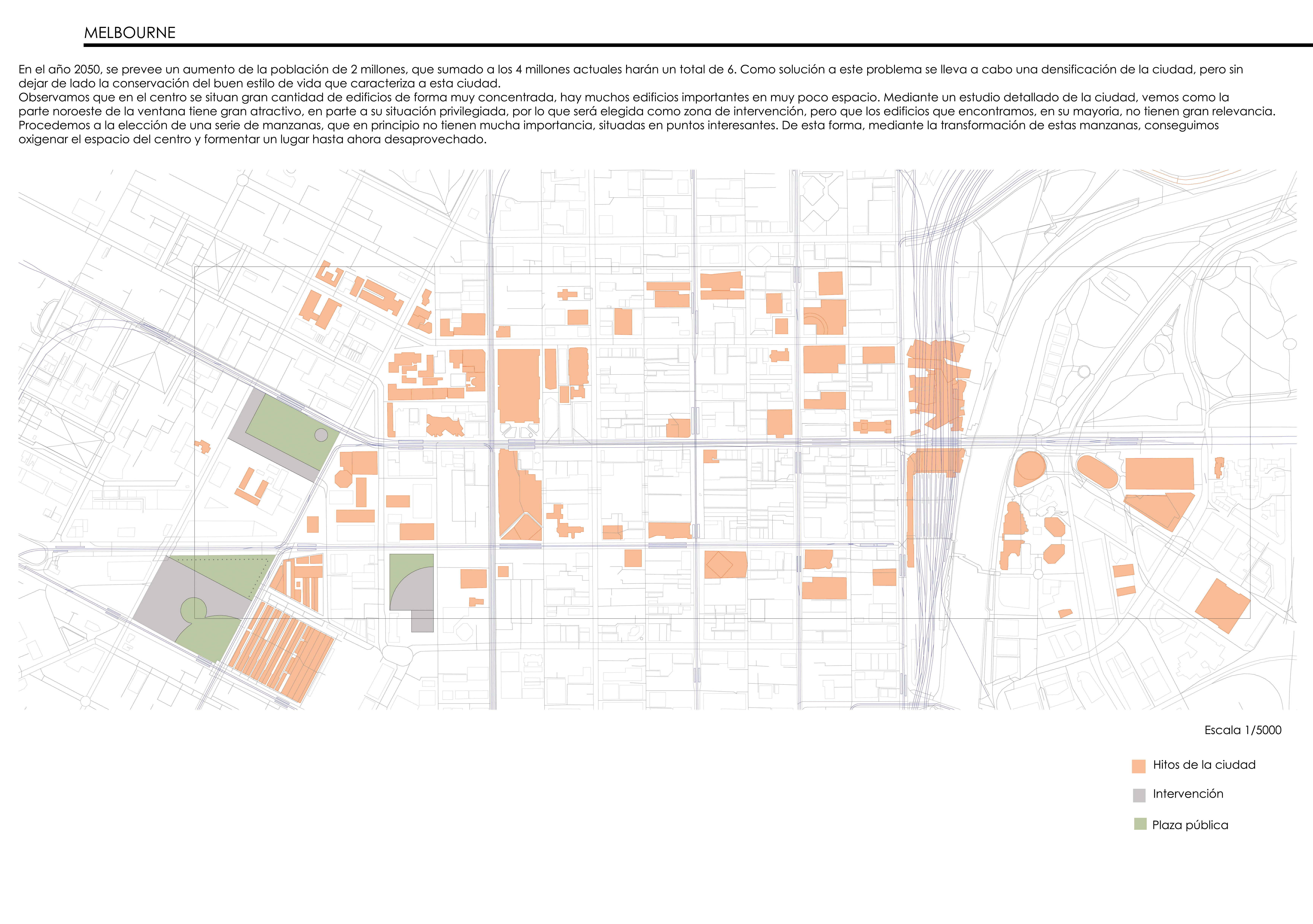Image resolution: width=1313 pixels, height=924 pixels.
Task: Click the paragraph line starting 'En el año 2050'
Action: [x=631, y=70]
